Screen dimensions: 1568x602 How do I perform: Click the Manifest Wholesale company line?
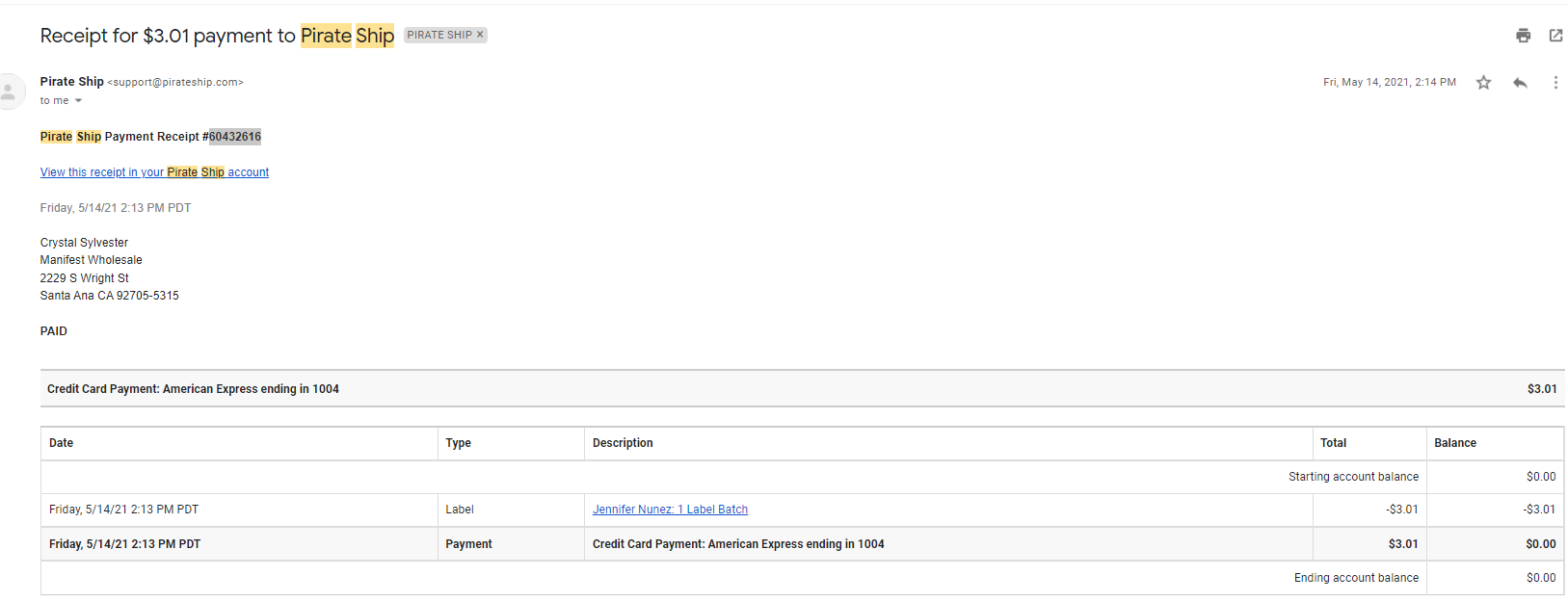pos(91,260)
